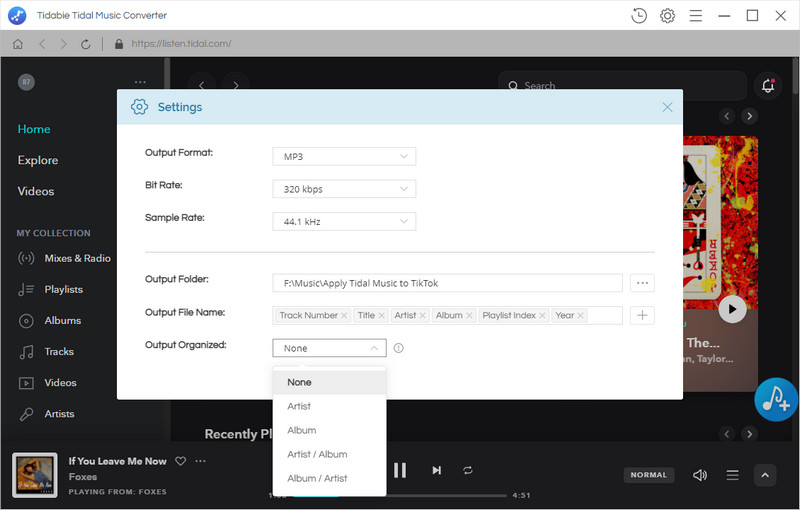
Task: Open the hamburger menu in title bar
Action: point(695,16)
